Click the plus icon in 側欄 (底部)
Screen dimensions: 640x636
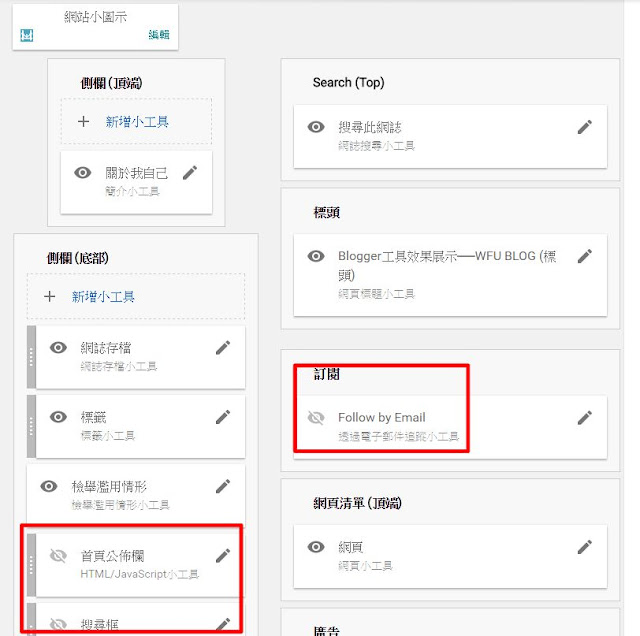49,296
